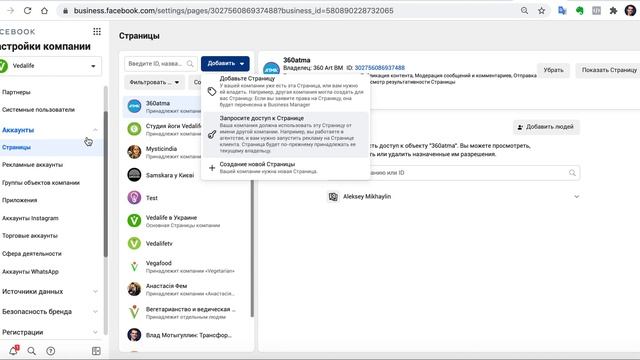This screenshot has height=360, width=640.
Task: Toggle the sidebar layout icon at bottom
Action: coord(96,351)
